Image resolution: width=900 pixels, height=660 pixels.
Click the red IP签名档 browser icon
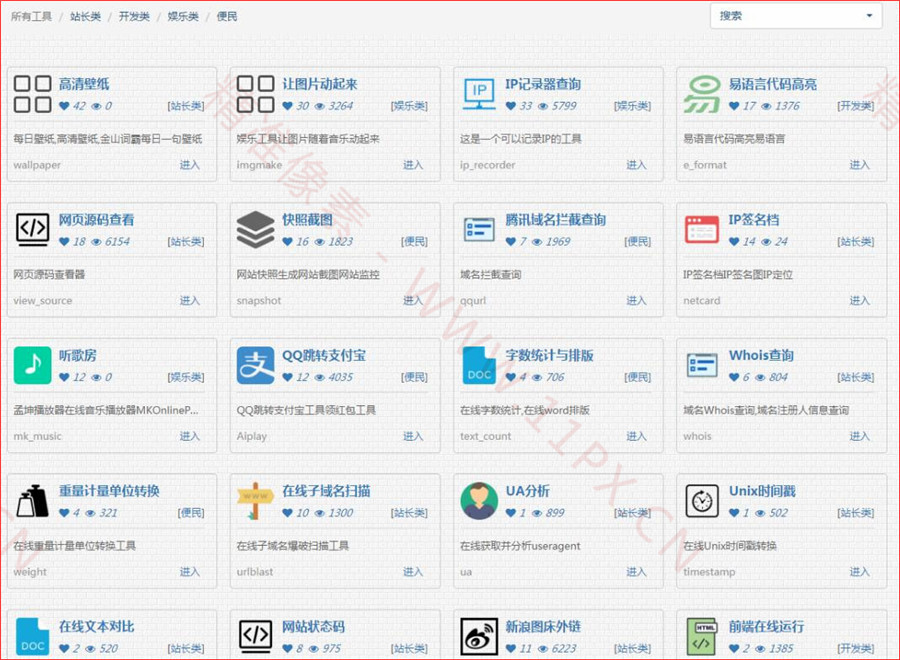[702, 230]
